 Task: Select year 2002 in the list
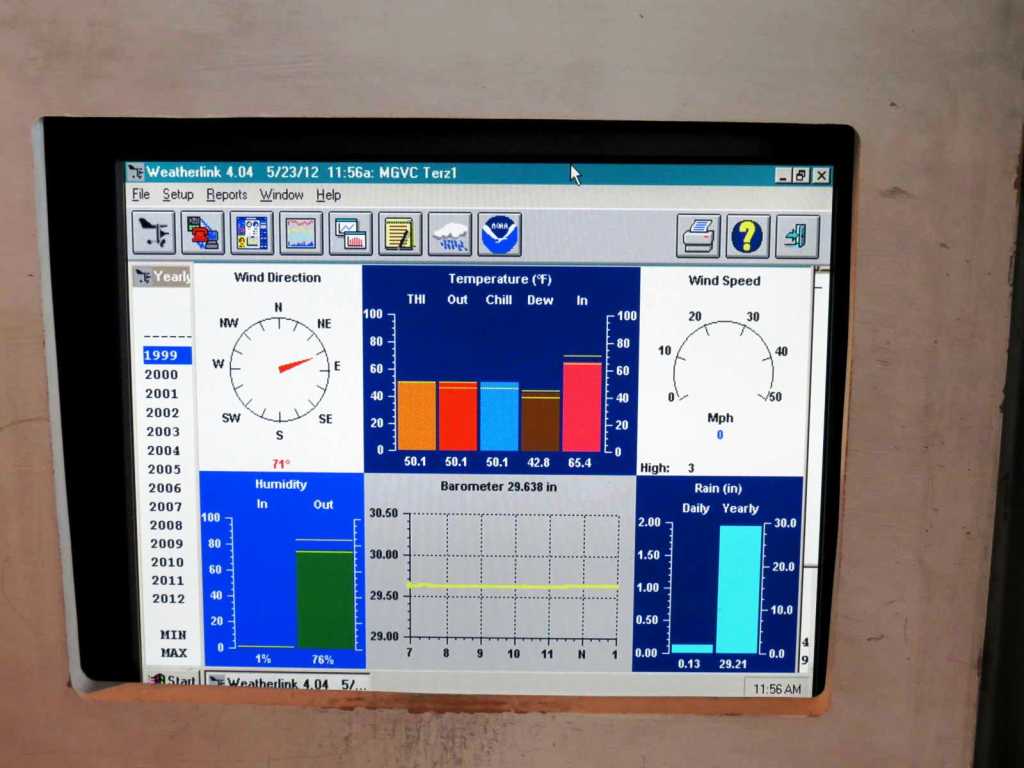click(163, 412)
